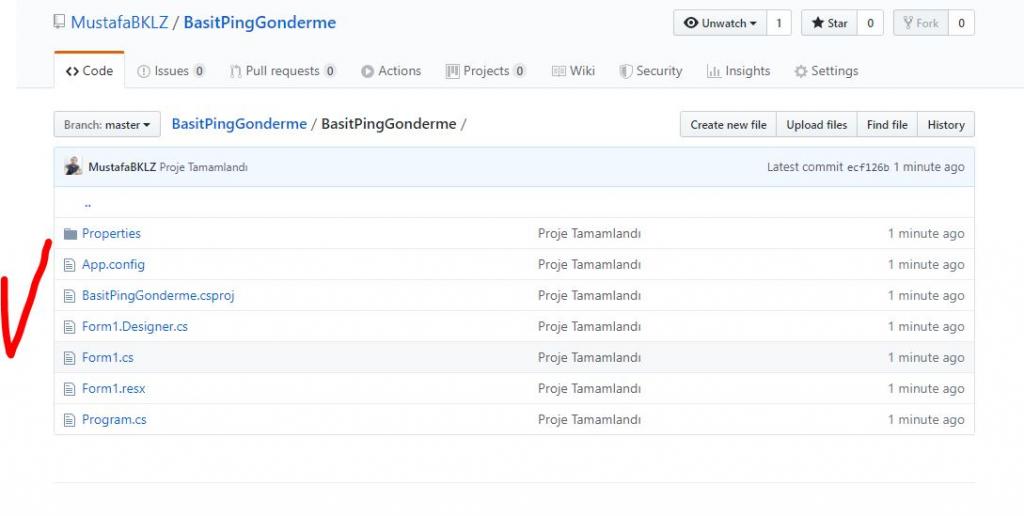Open the Properties folder
The width and height of the screenshot is (1024, 516).
point(111,233)
